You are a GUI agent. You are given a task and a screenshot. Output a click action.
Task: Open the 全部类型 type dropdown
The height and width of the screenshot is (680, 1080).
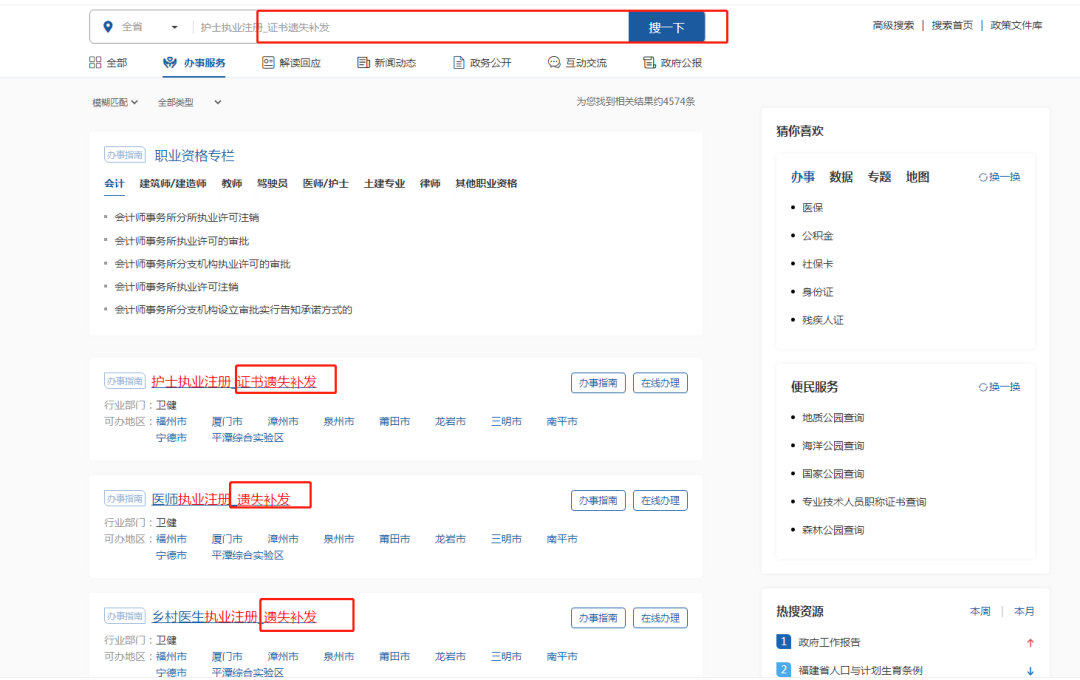(189, 102)
